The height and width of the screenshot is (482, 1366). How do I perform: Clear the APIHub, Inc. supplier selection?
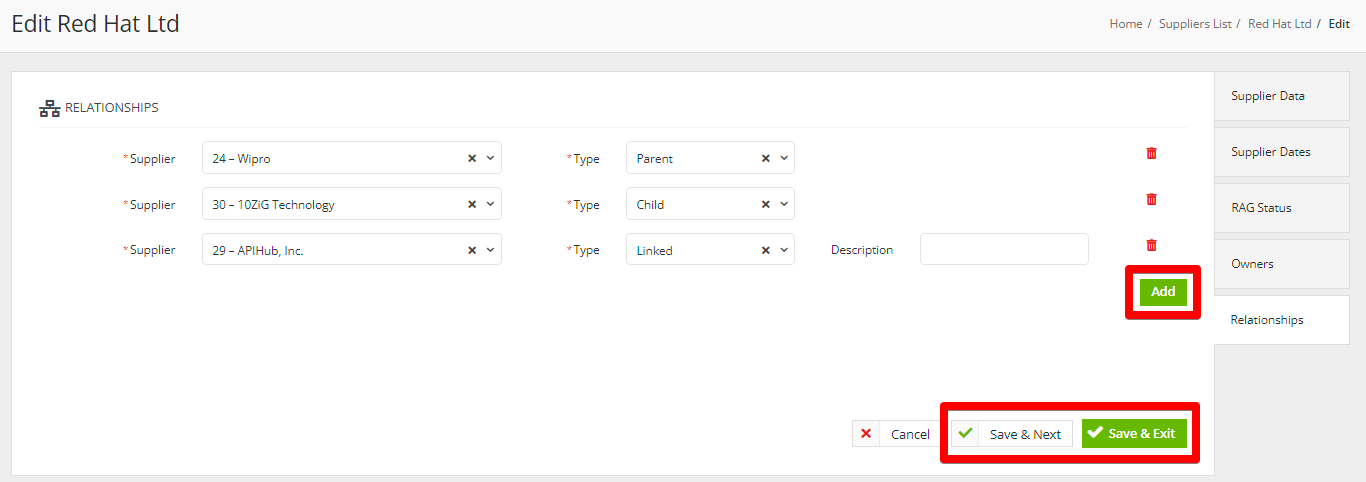tap(472, 250)
